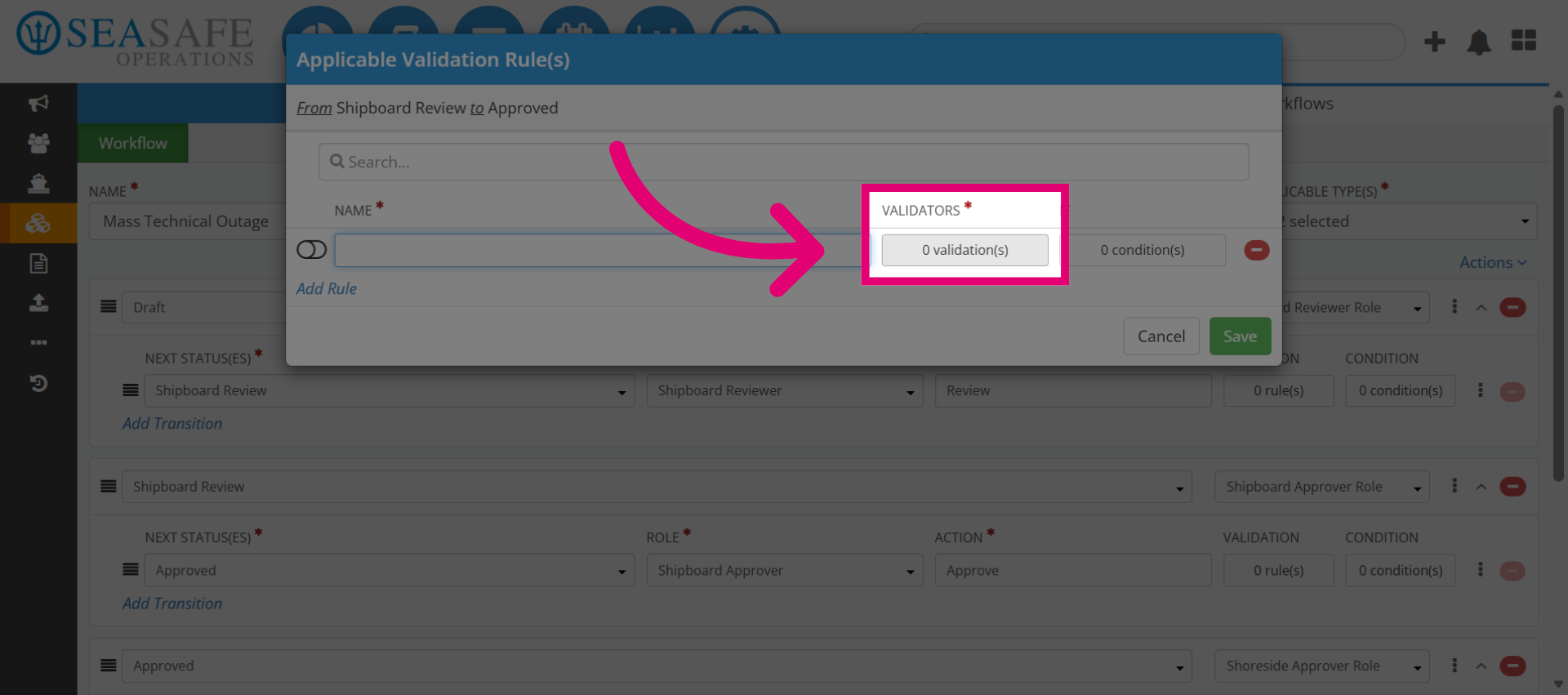The image size is (1568, 695).
Task: Grab the Draft status reorder handle
Action: (109, 306)
